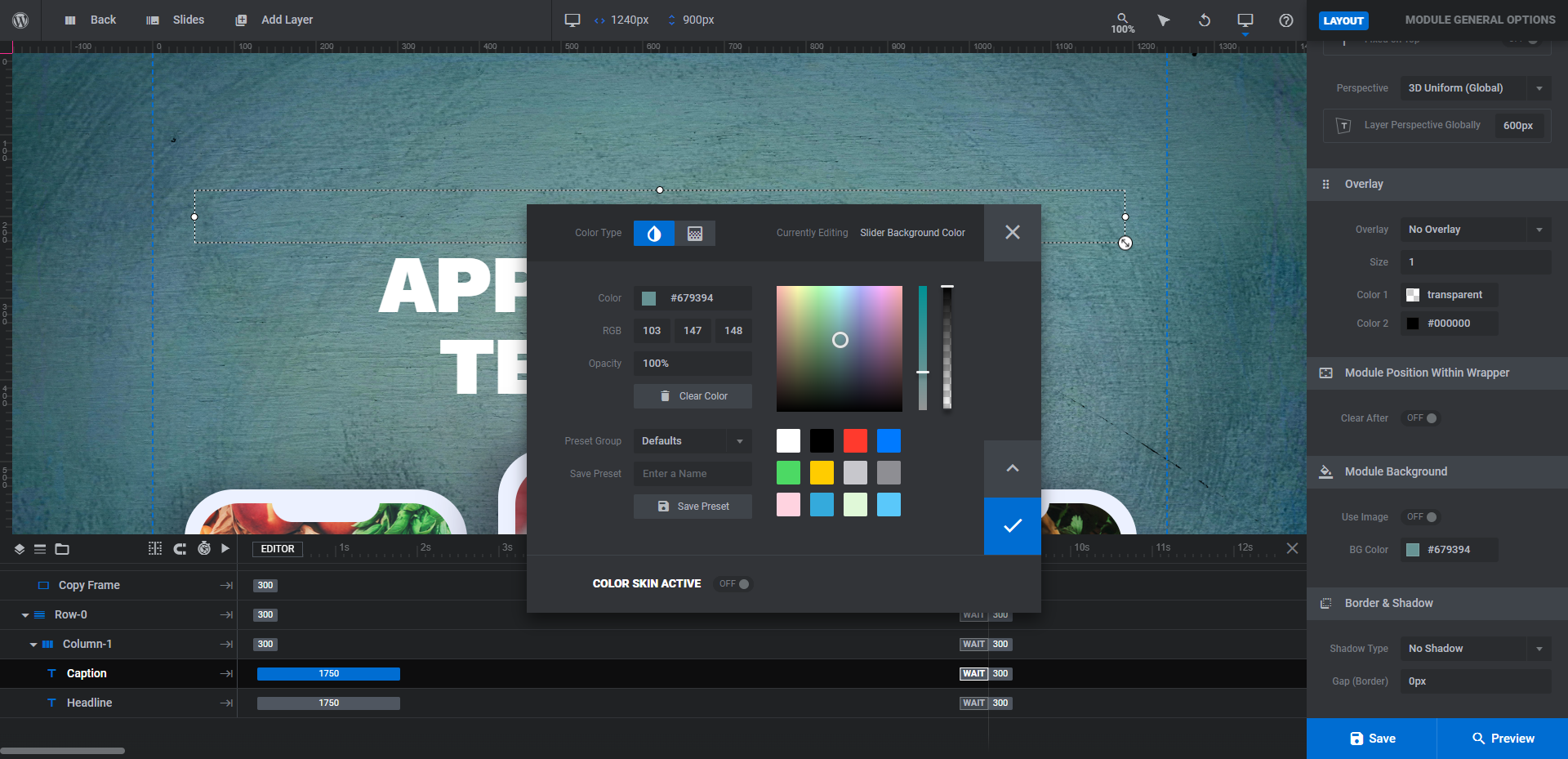Toggle Color Skin Active switch
Image resolution: width=1568 pixels, height=759 pixels.
point(733,584)
